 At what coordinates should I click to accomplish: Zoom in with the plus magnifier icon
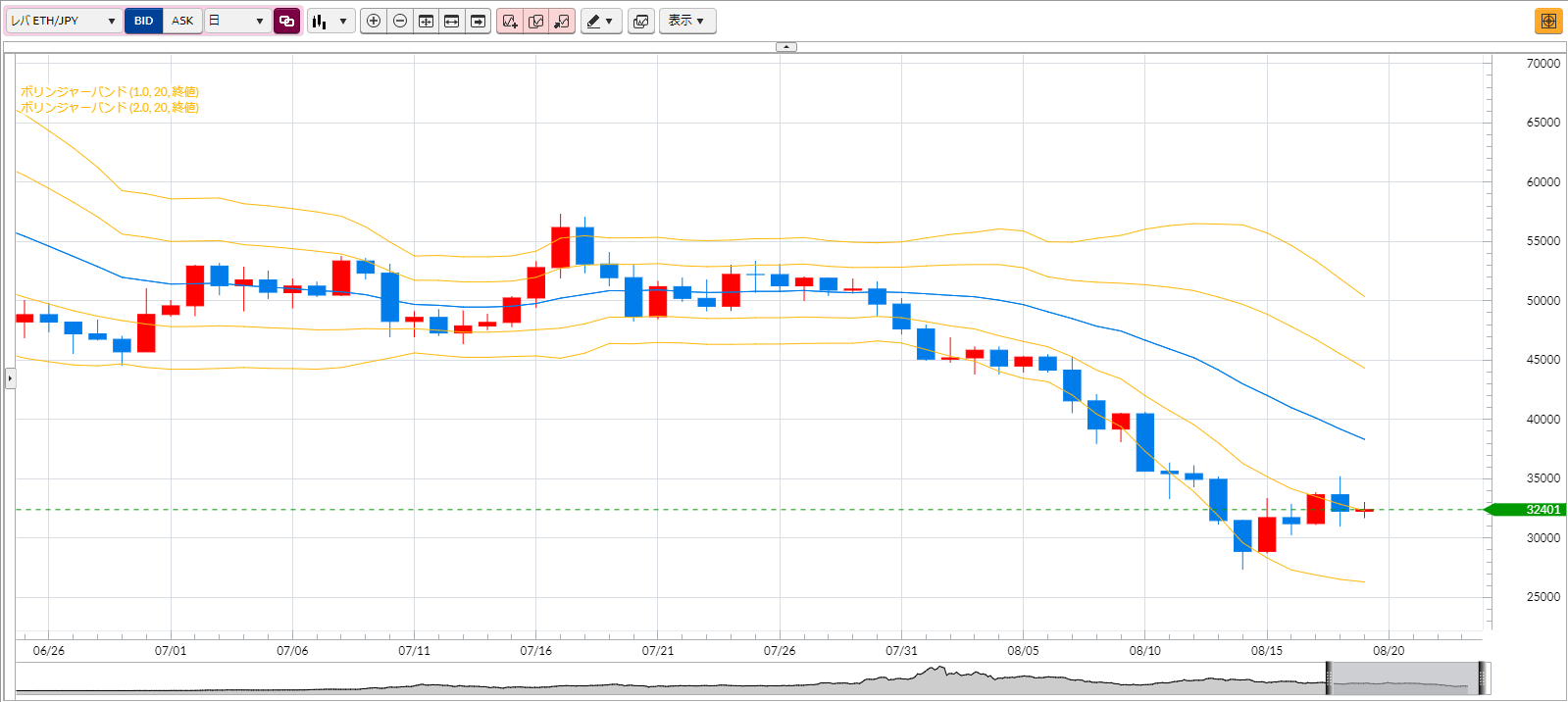374,21
